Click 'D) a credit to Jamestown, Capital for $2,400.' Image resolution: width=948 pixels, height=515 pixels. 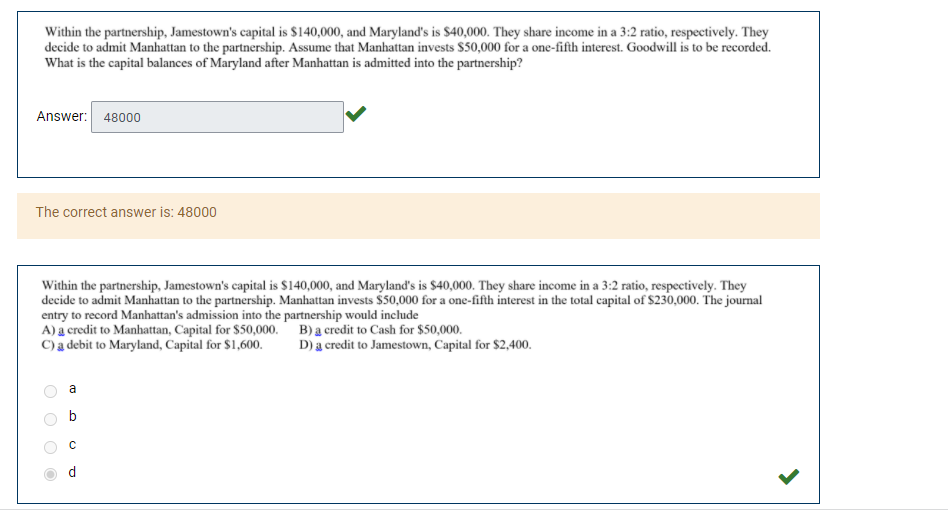click(415, 345)
